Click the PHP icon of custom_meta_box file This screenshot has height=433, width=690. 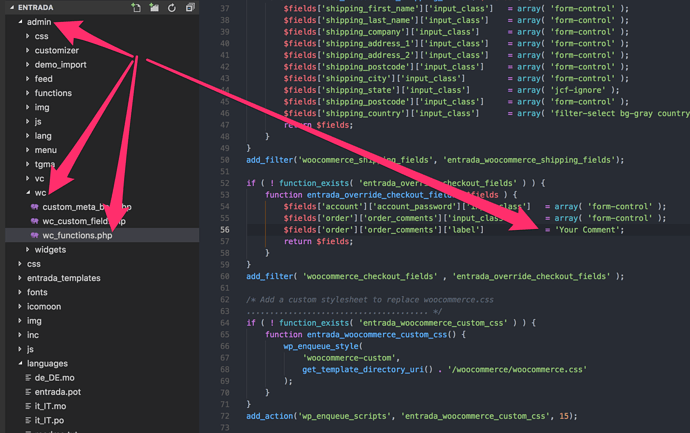pyautogui.click(x=34, y=207)
